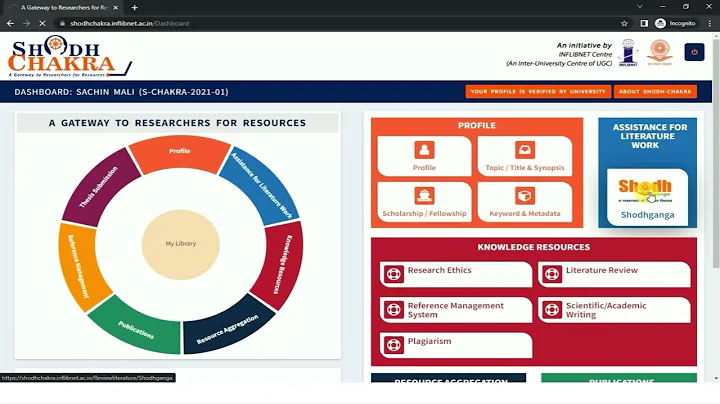Click the INFLIBNET Centre logo

(628, 53)
